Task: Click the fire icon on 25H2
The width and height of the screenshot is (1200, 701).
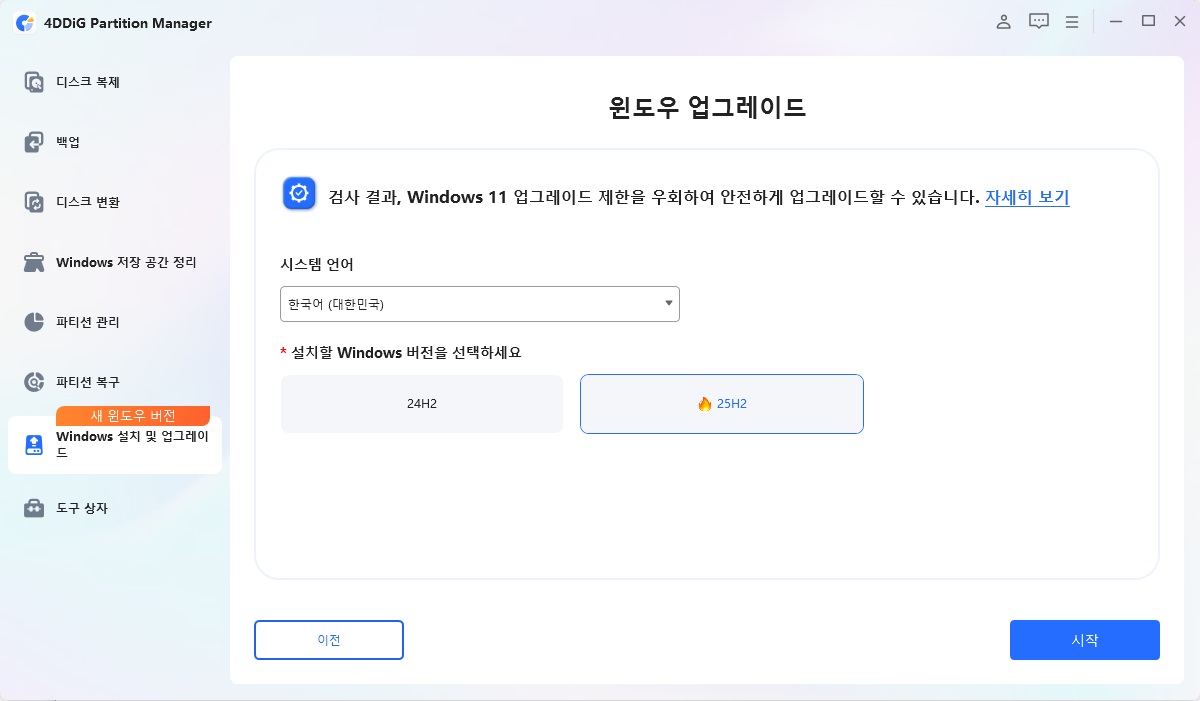Action: (x=704, y=404)
